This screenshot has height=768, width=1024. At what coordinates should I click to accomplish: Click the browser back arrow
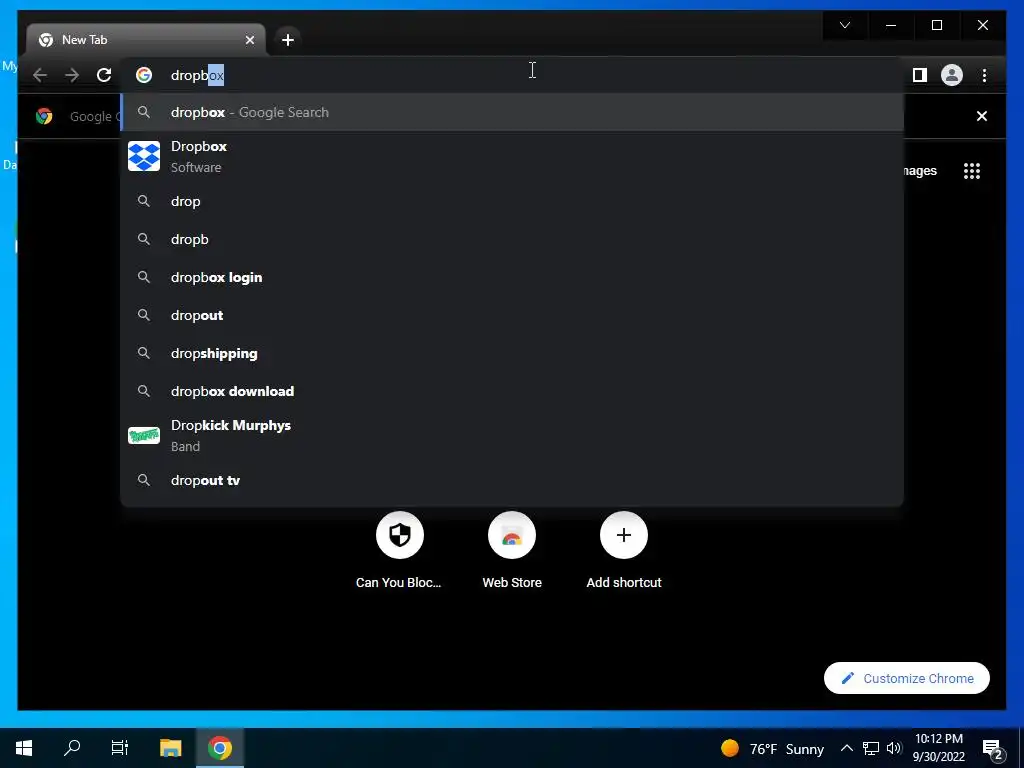[40, 75]
